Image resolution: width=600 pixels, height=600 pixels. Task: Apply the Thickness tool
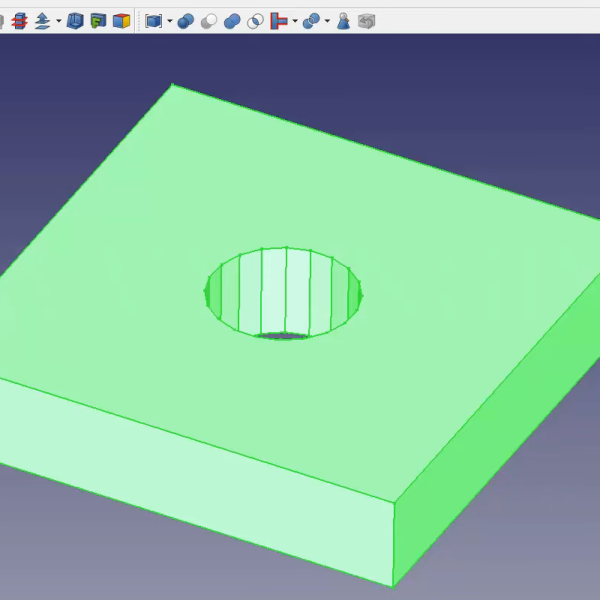click(75, 21)
